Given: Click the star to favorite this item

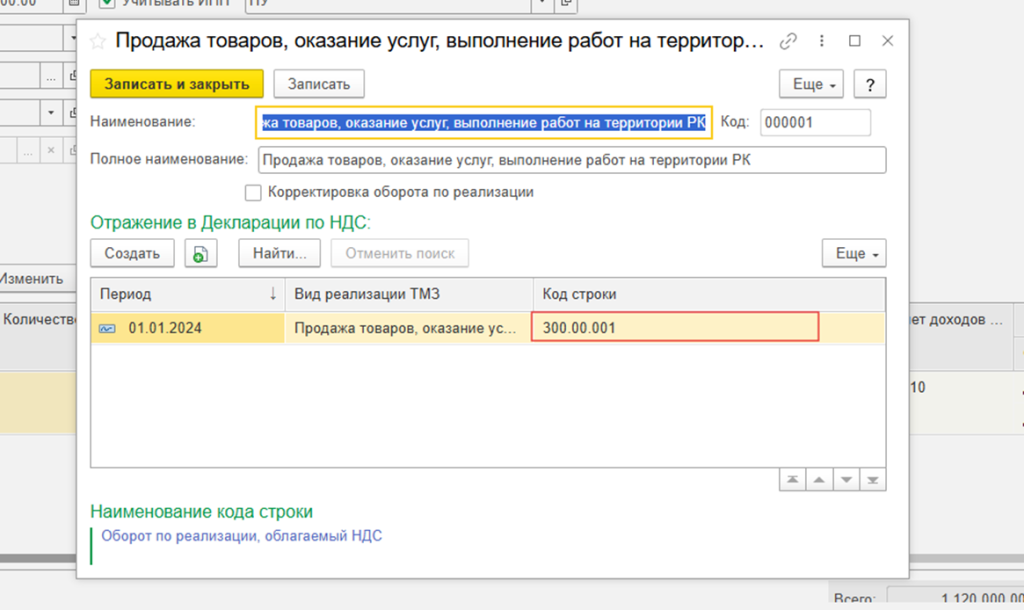Looking at the screenshot, I should (97, 41).
